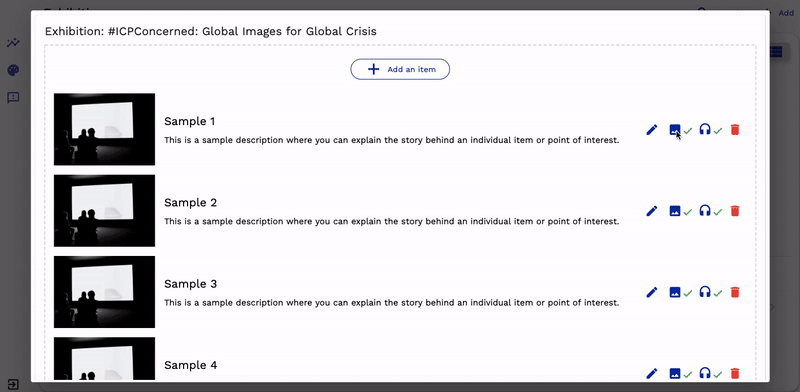The image size is (800, 392).
Task: Delete Sample 1 with trash icon
Action: tap(735, 130)
